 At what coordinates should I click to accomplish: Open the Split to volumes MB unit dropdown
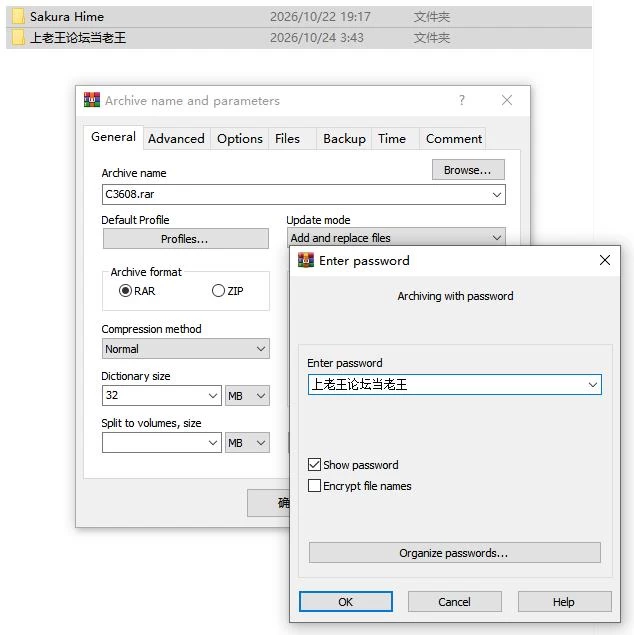[x=247, y=443]
